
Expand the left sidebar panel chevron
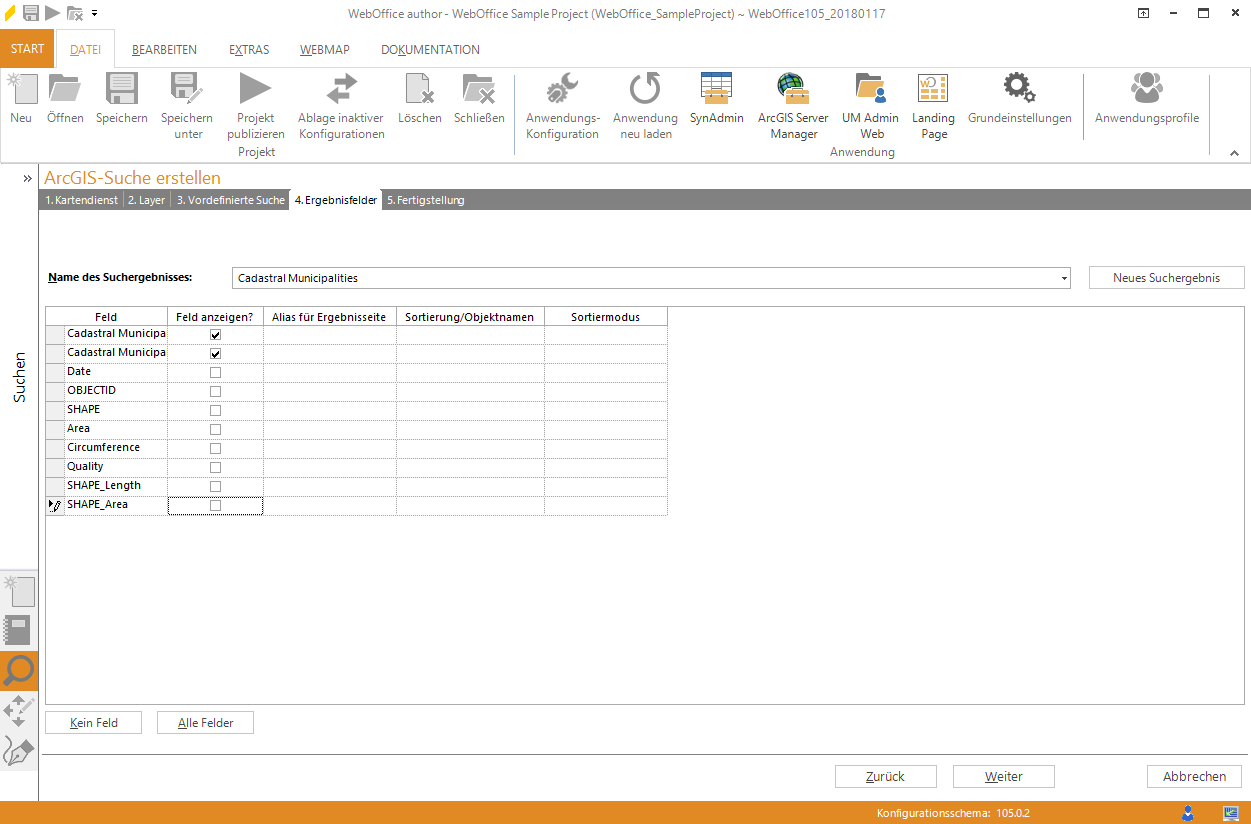pyautogui.click(x=28, y=178)
